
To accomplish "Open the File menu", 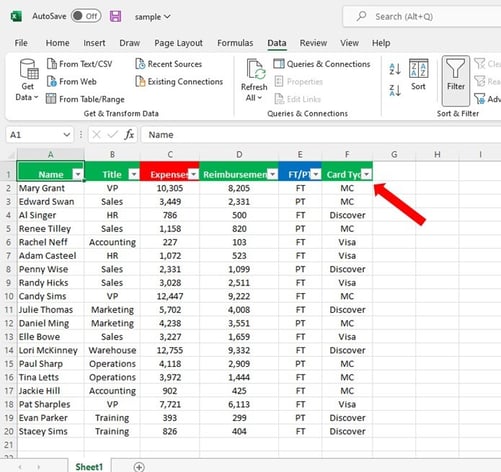I will coord(21,43).
